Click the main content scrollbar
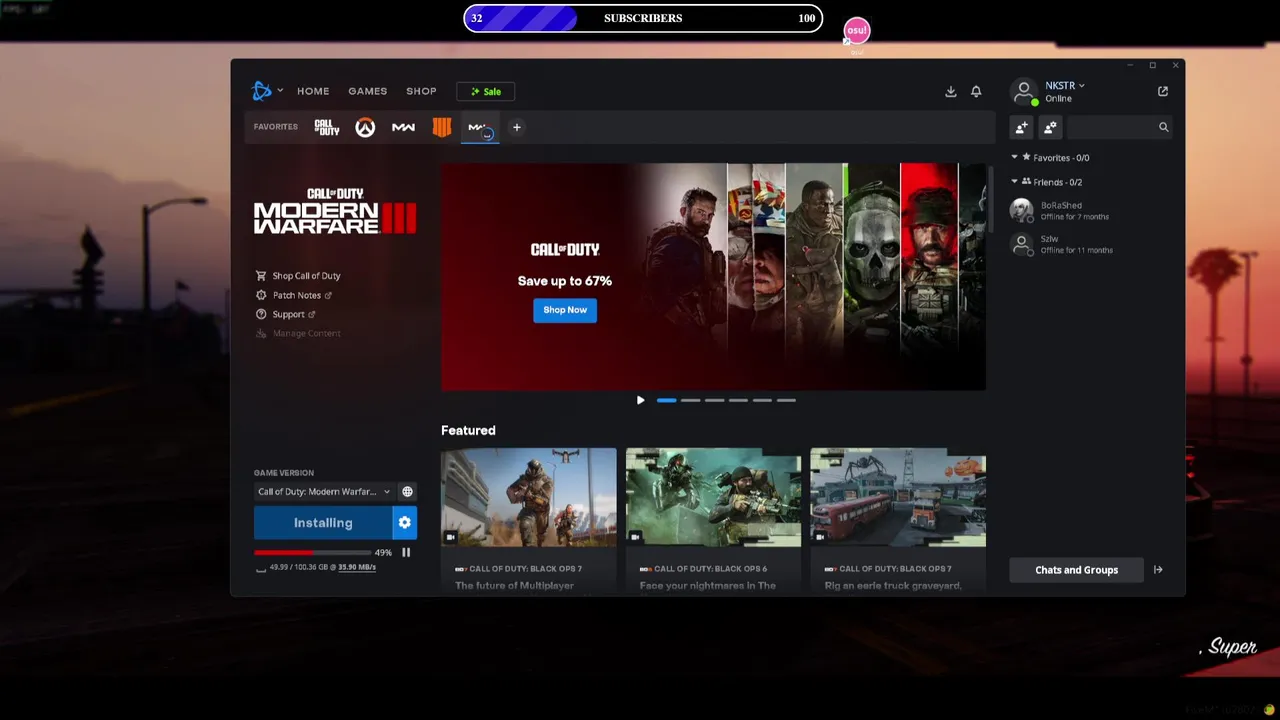Screen dimensions: 1280x720 pos(990,200)
